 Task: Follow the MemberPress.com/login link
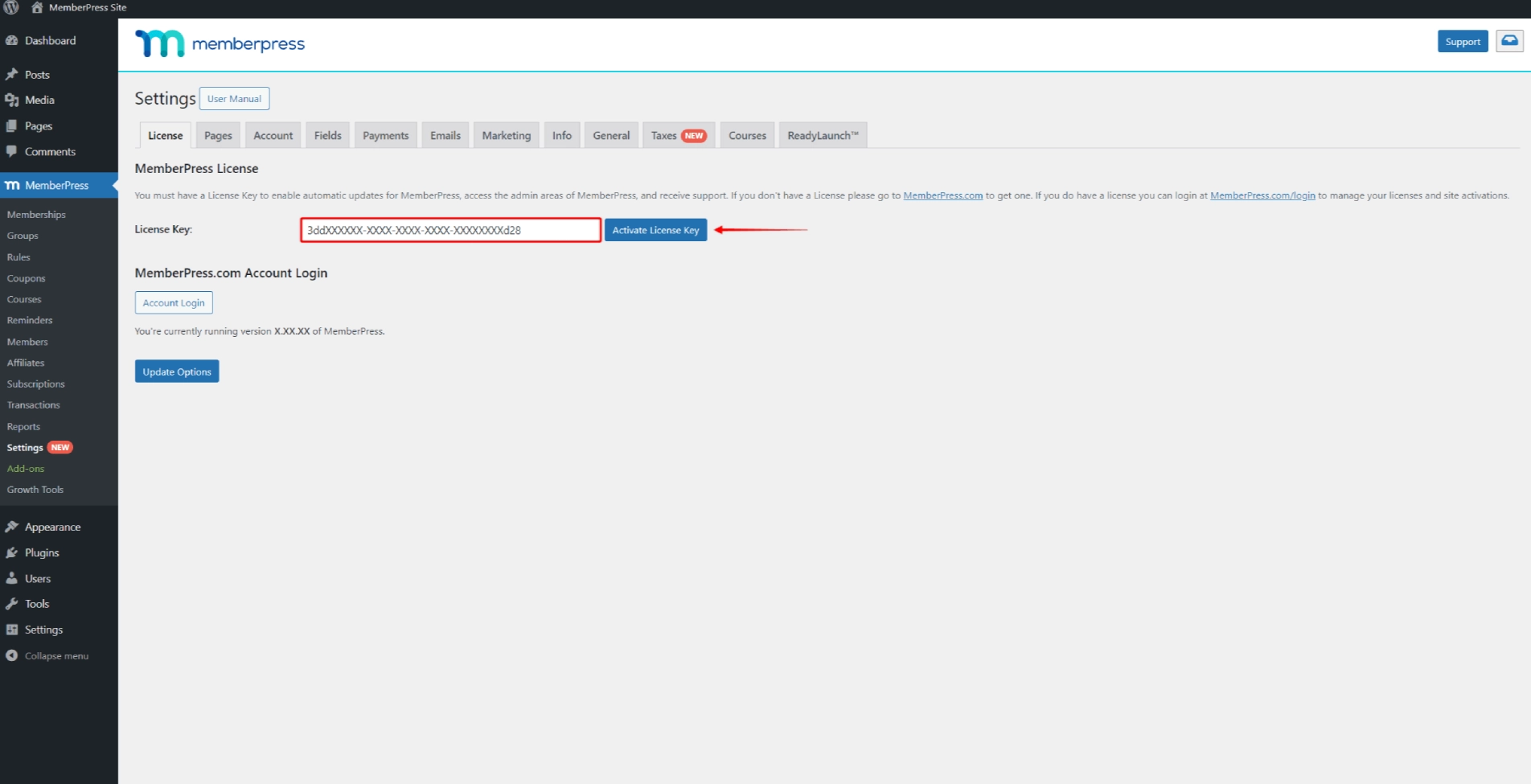pyautogui.click(x=1262, y=195)
